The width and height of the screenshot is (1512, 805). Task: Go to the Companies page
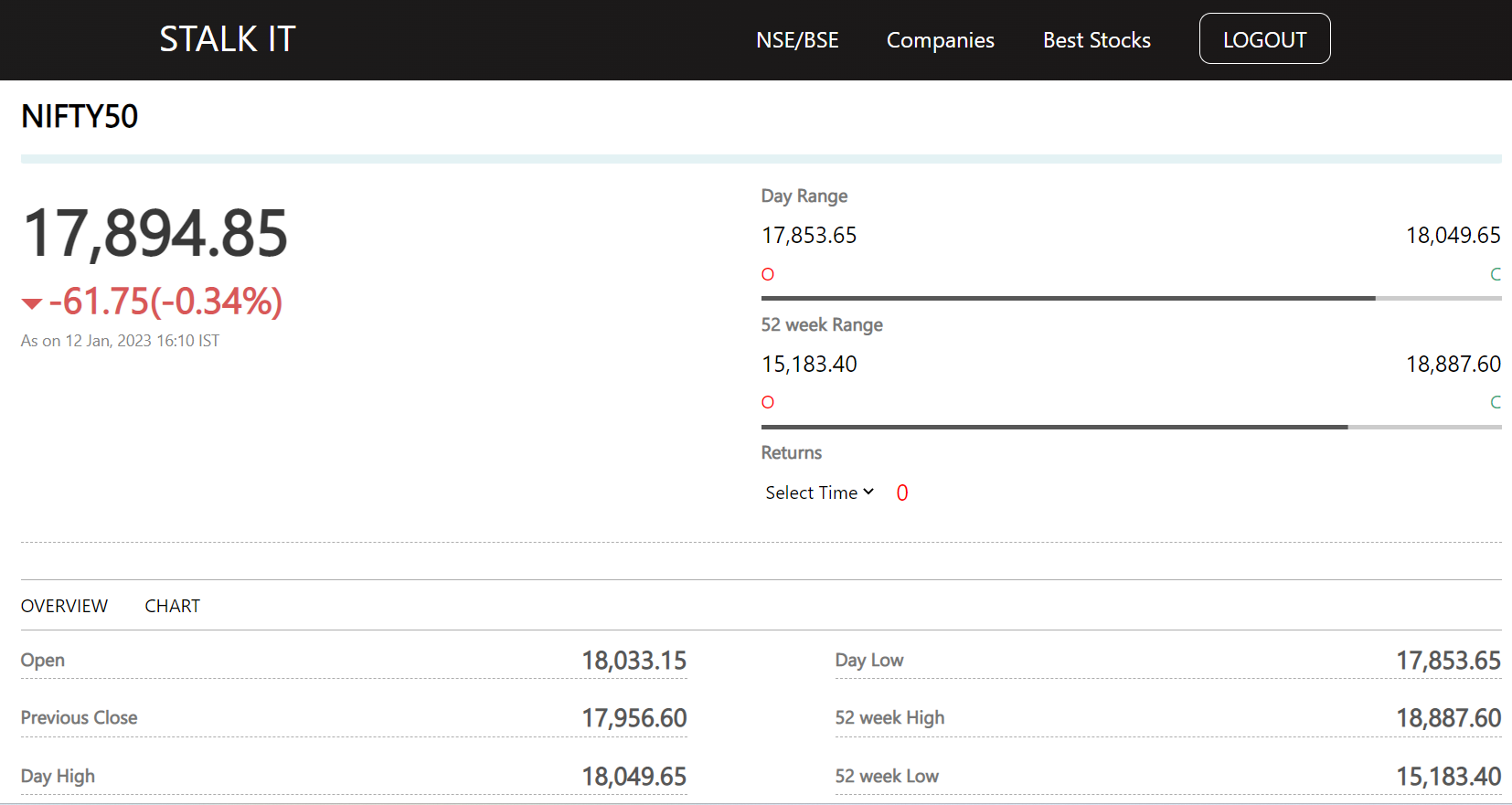coord(941,40)
